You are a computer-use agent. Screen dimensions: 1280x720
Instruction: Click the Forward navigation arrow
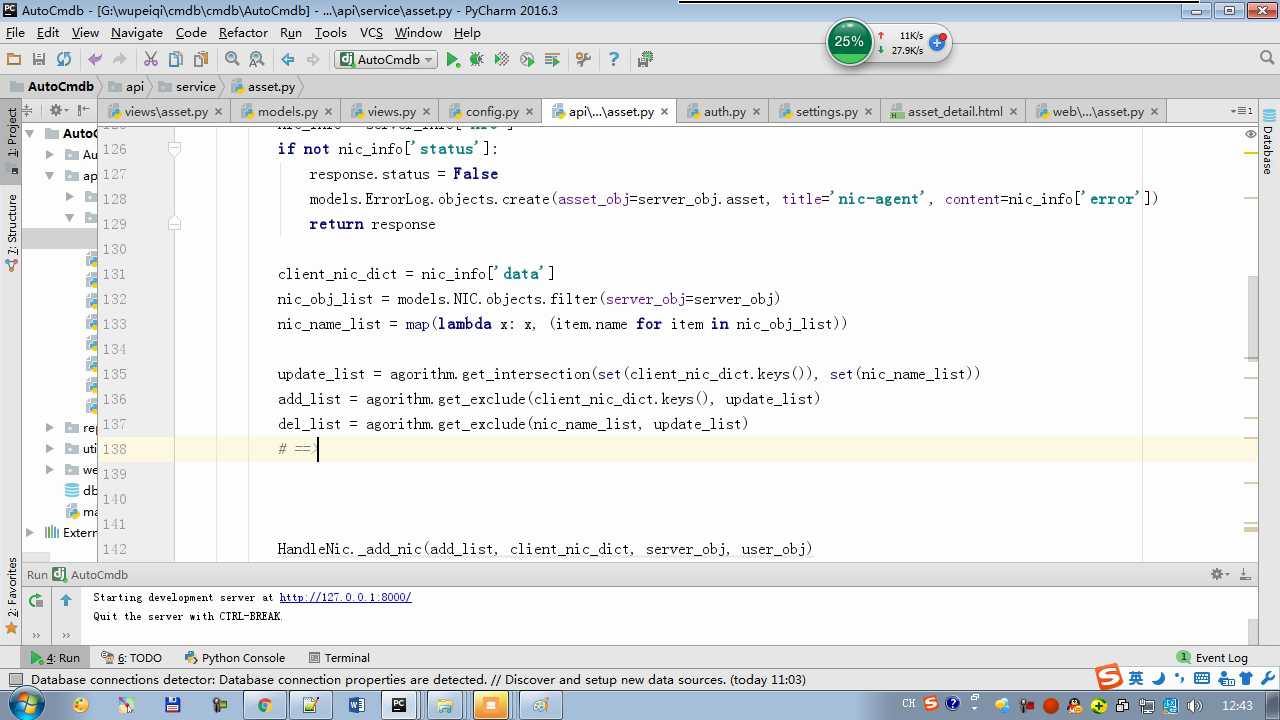(x=313, y=60)
